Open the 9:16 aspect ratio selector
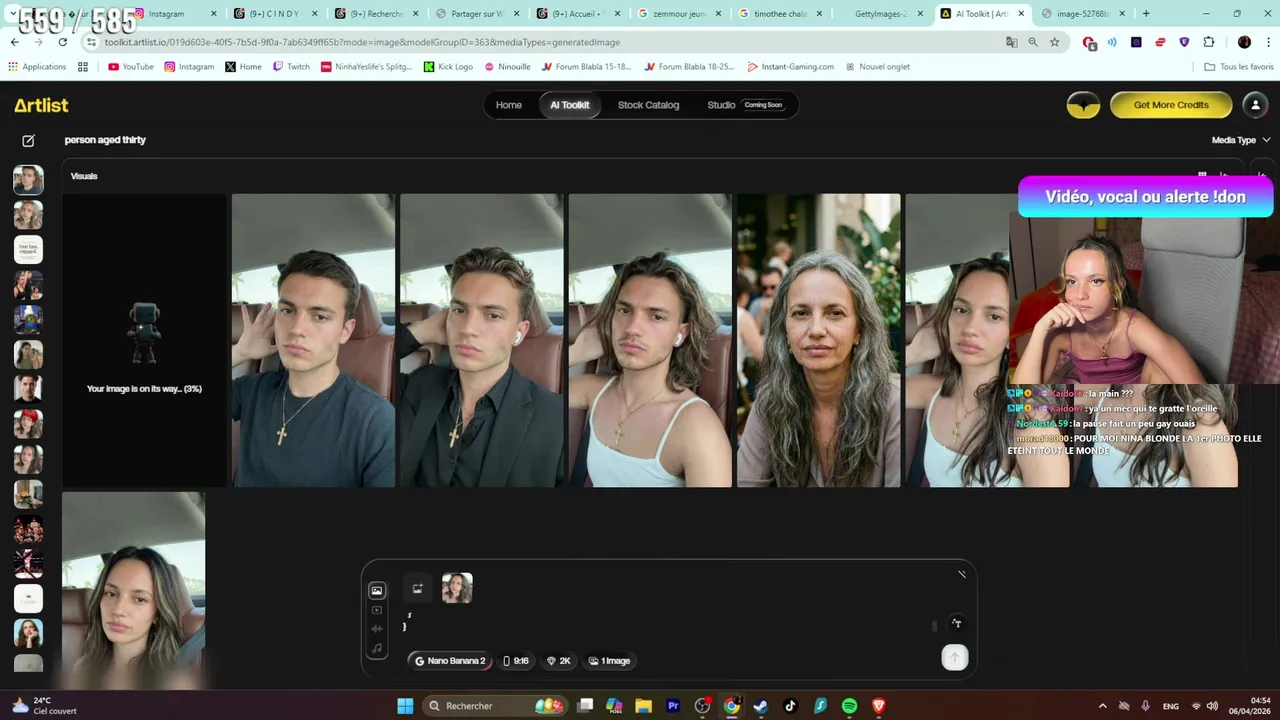Screen dimensions: 1280x720 click(516, 661)
